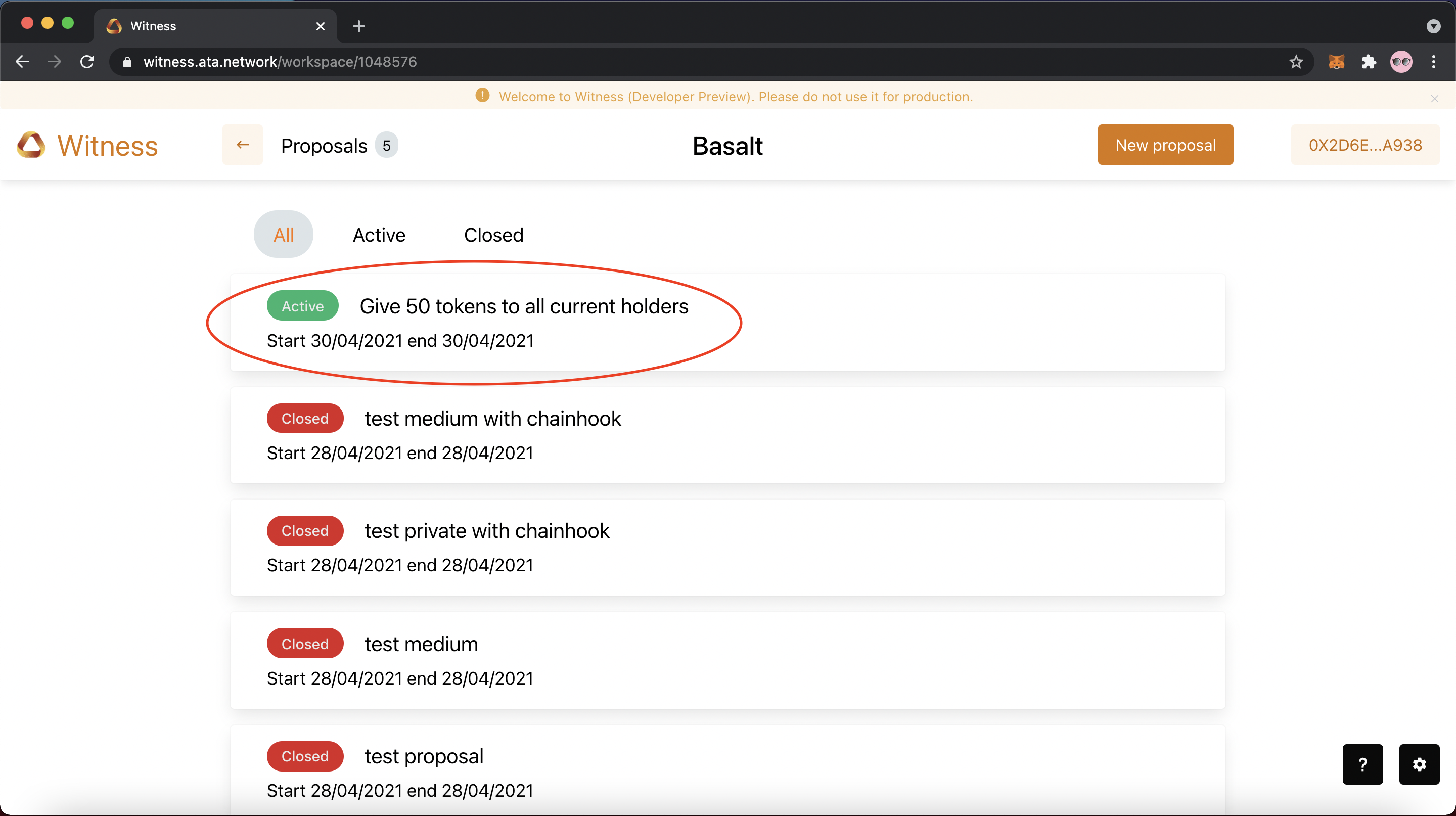The height and width of the screenshot is (816, 1456).
Task: Dismiss the Developer Preview banner
Action: (1435, 98)
